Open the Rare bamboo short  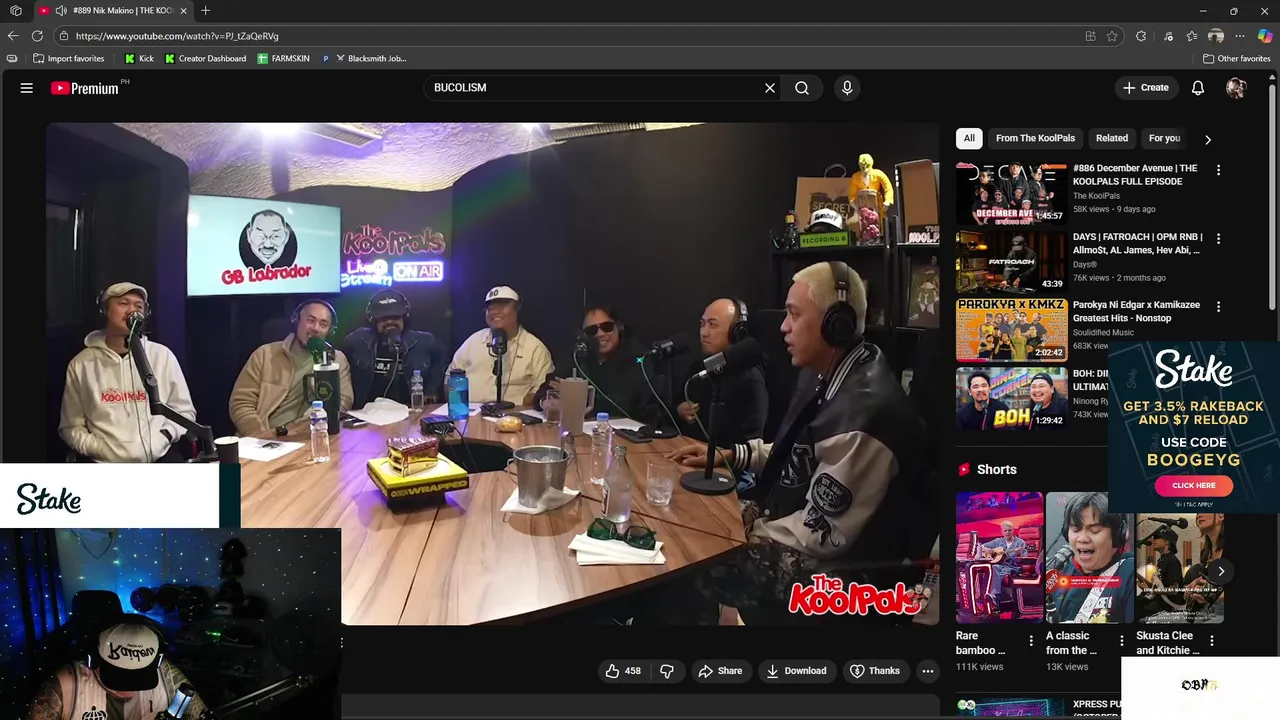coord(999,557)
